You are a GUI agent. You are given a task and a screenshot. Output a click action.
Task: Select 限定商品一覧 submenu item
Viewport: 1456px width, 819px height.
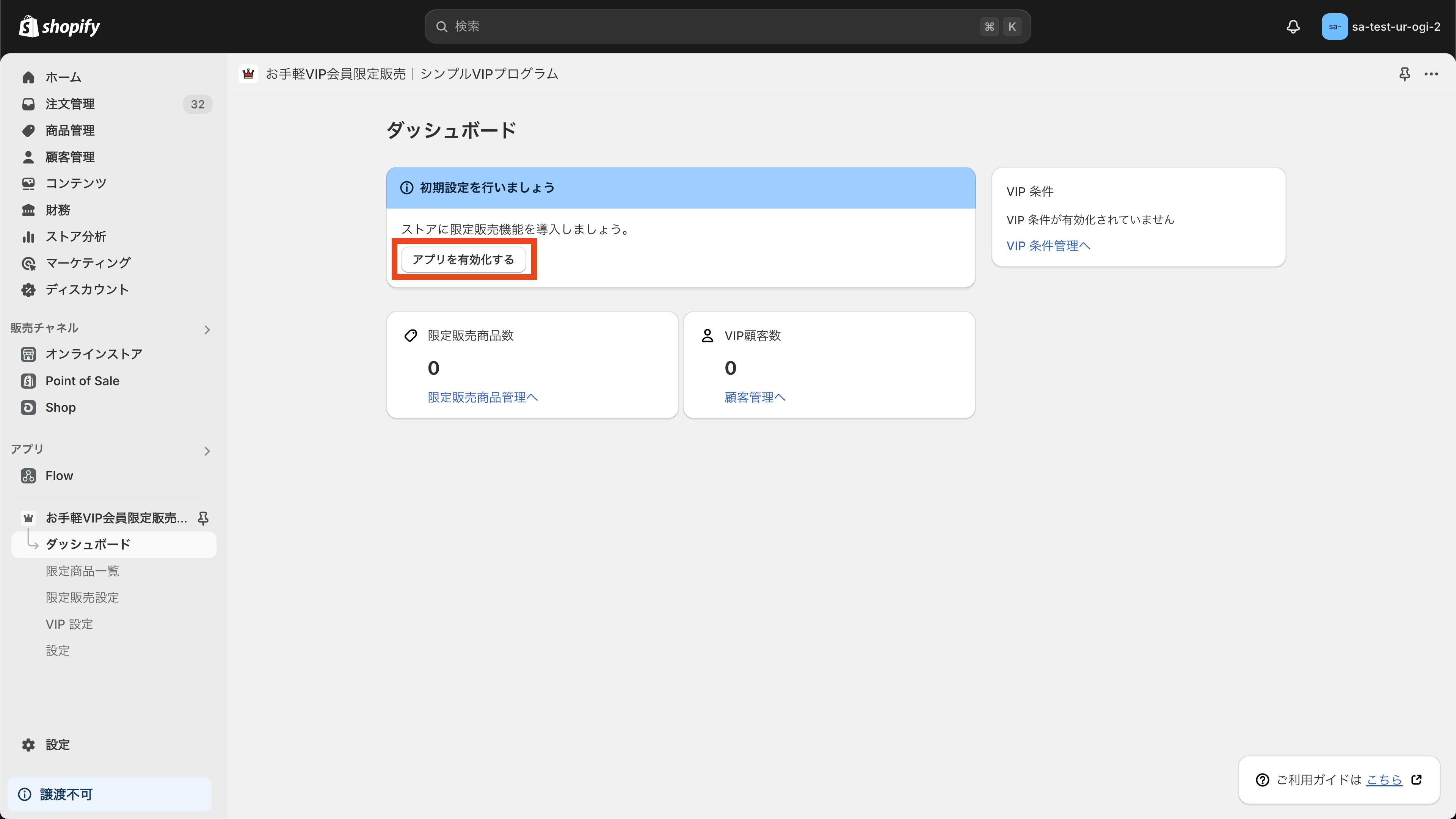coord(82,571)
